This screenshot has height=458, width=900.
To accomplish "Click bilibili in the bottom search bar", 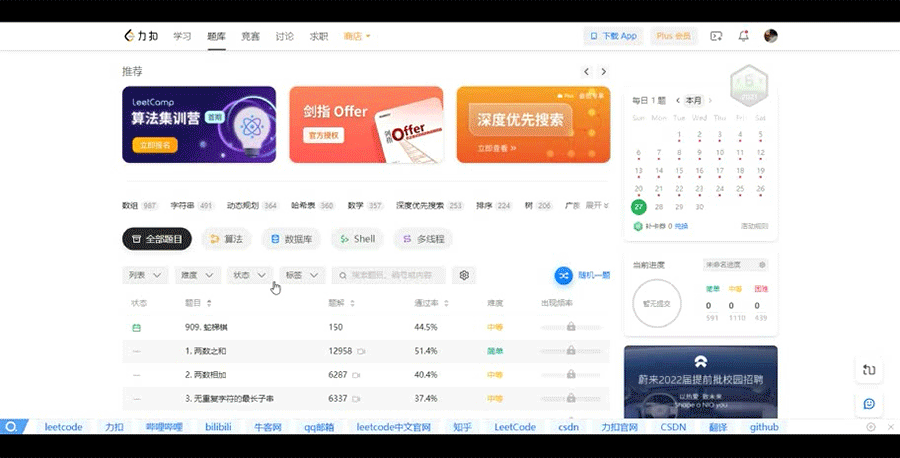I will pos(218,427).
